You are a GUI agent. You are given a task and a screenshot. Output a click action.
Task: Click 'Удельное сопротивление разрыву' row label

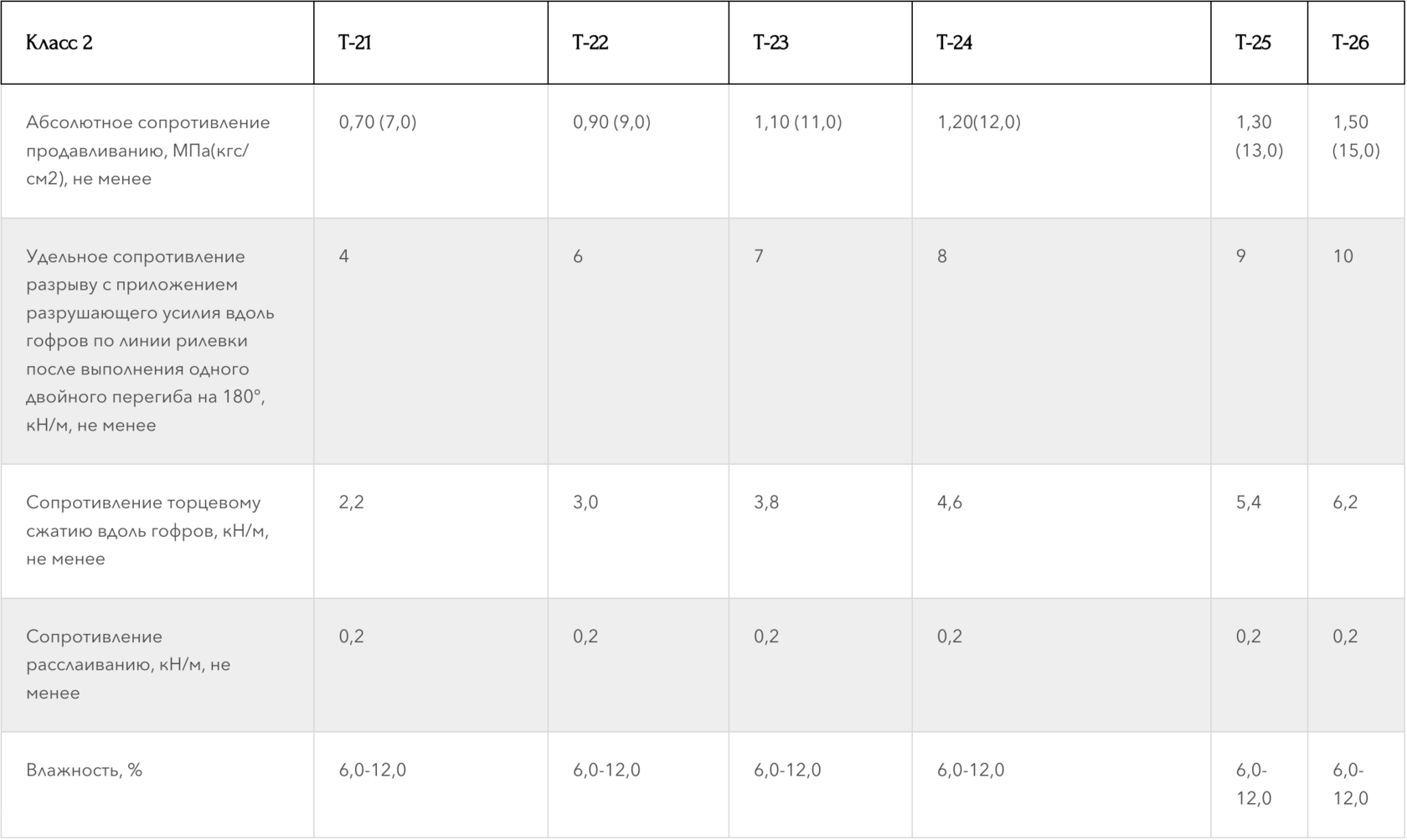pos(150,340)
